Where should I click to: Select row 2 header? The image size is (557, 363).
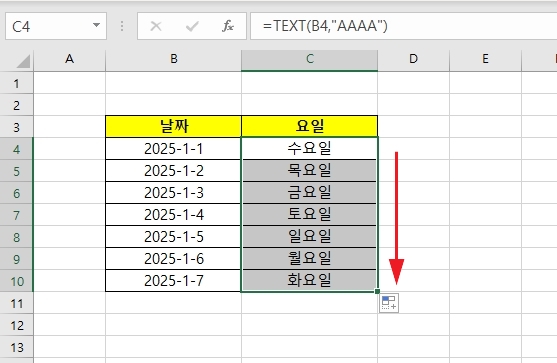click(17, 105)
